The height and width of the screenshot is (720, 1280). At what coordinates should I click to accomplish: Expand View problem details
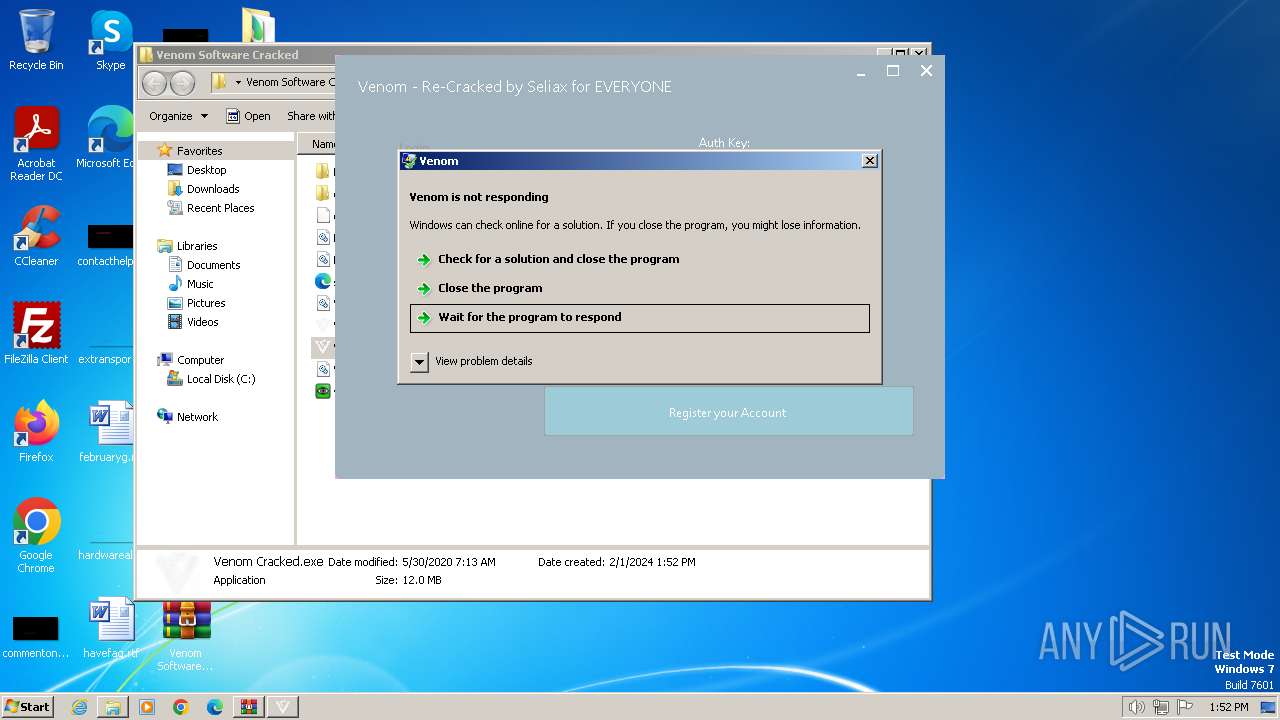[471, 361]
